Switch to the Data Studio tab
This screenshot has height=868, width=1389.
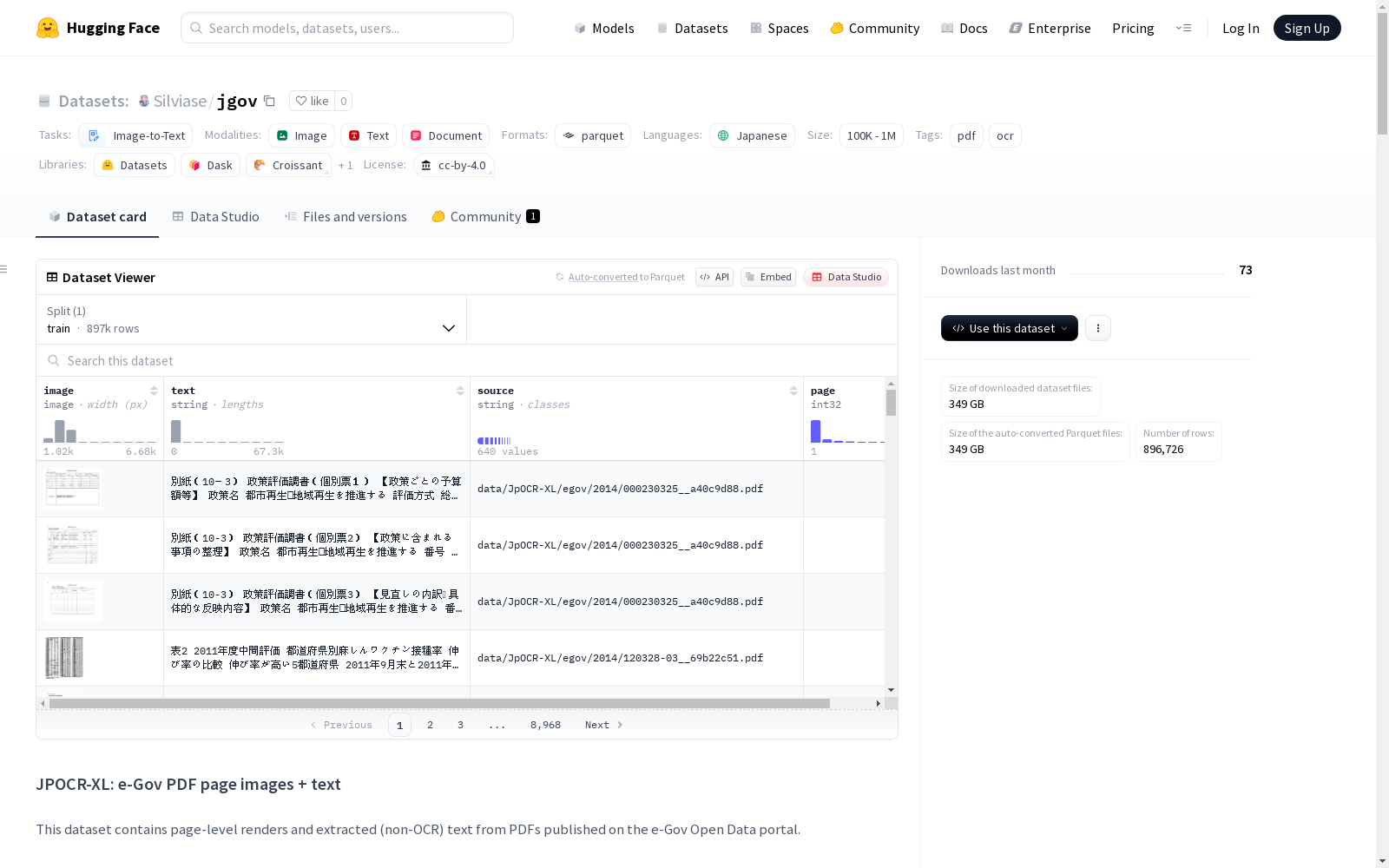(215, 216)
